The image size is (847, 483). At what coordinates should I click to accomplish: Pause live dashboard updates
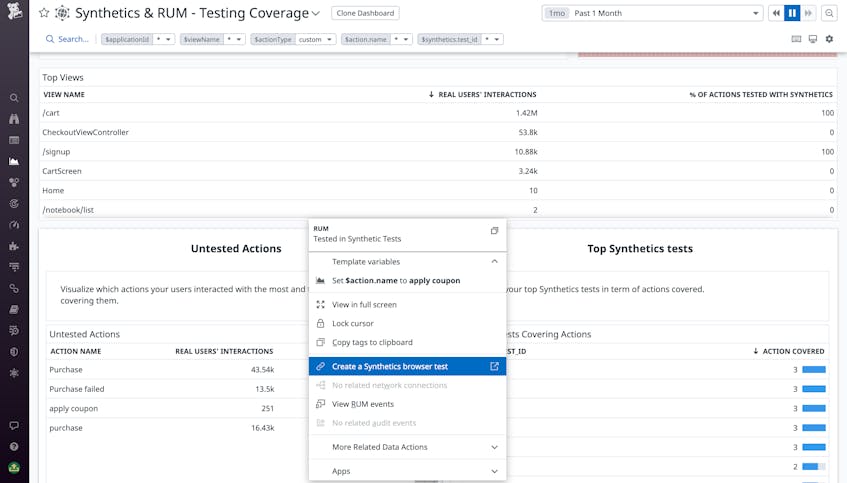tap(792, 13)
